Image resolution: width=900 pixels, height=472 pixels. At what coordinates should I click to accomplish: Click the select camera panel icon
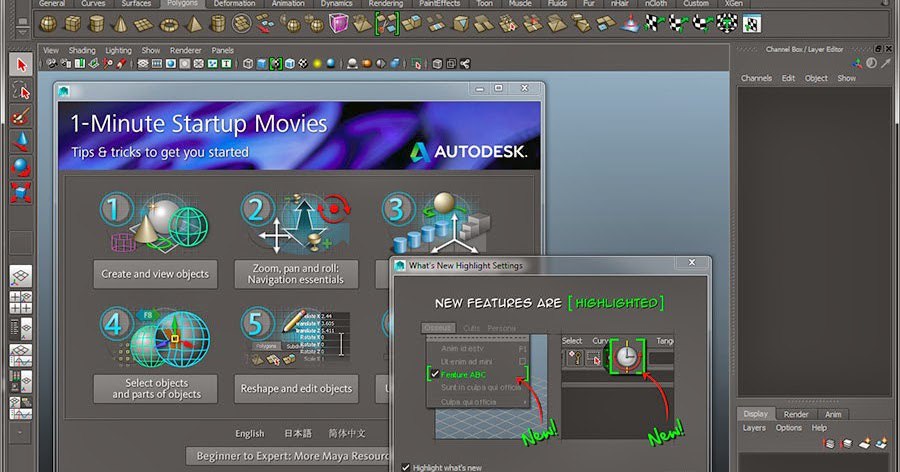[52, 64]
